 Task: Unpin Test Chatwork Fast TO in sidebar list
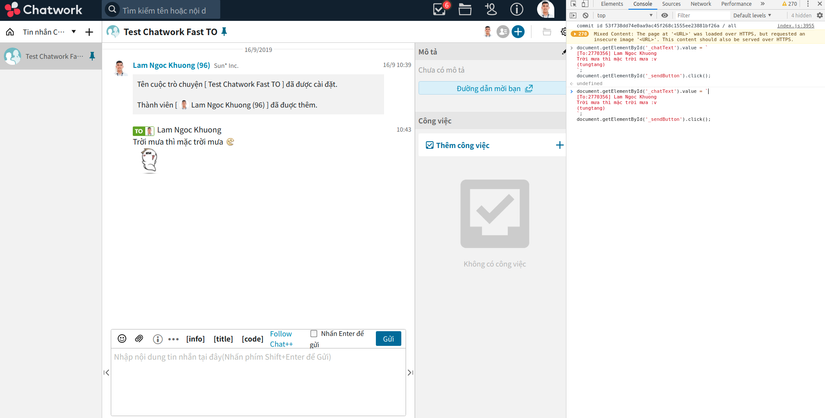[x=92, y=56]
